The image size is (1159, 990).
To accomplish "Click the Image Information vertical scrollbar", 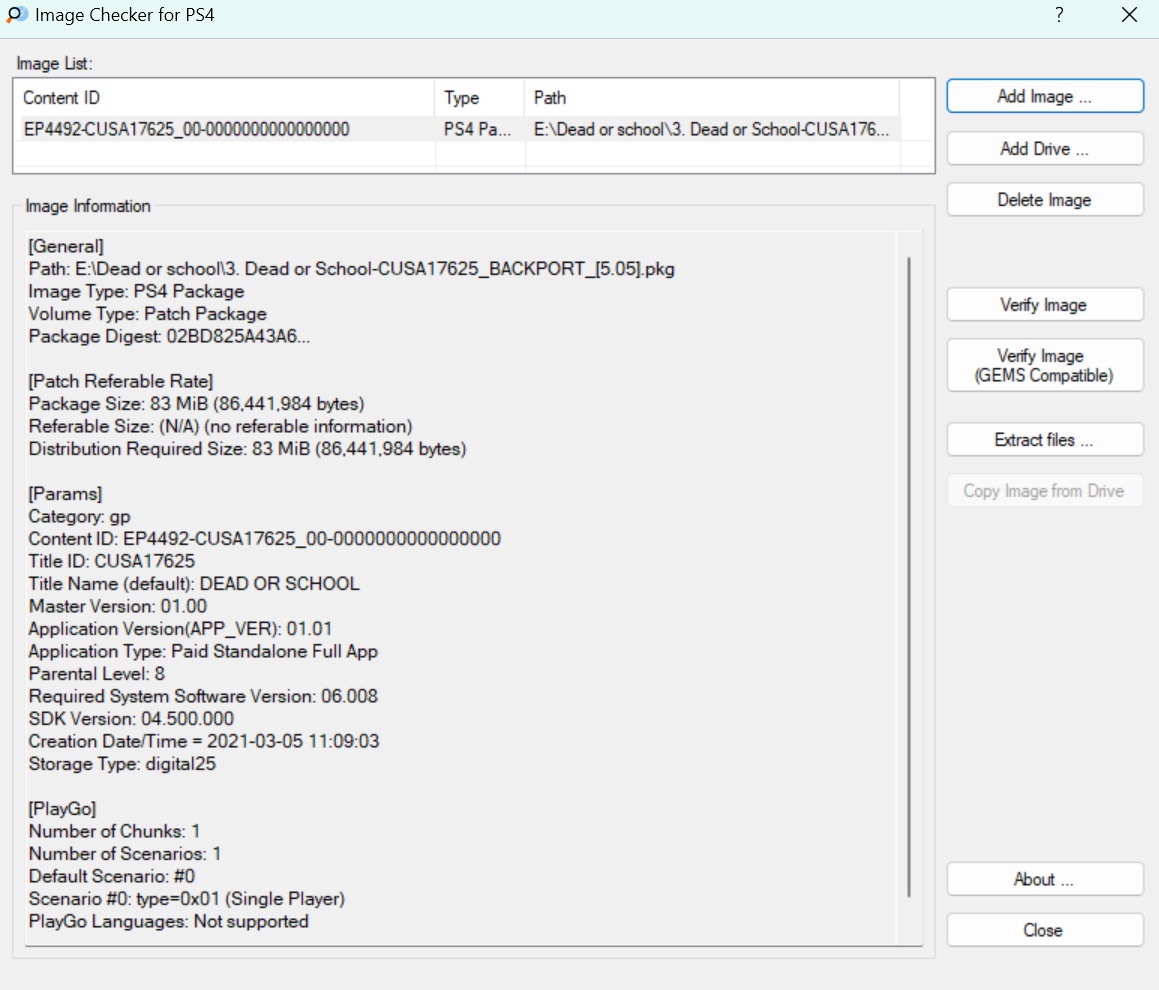I will (x=909, y=575).
